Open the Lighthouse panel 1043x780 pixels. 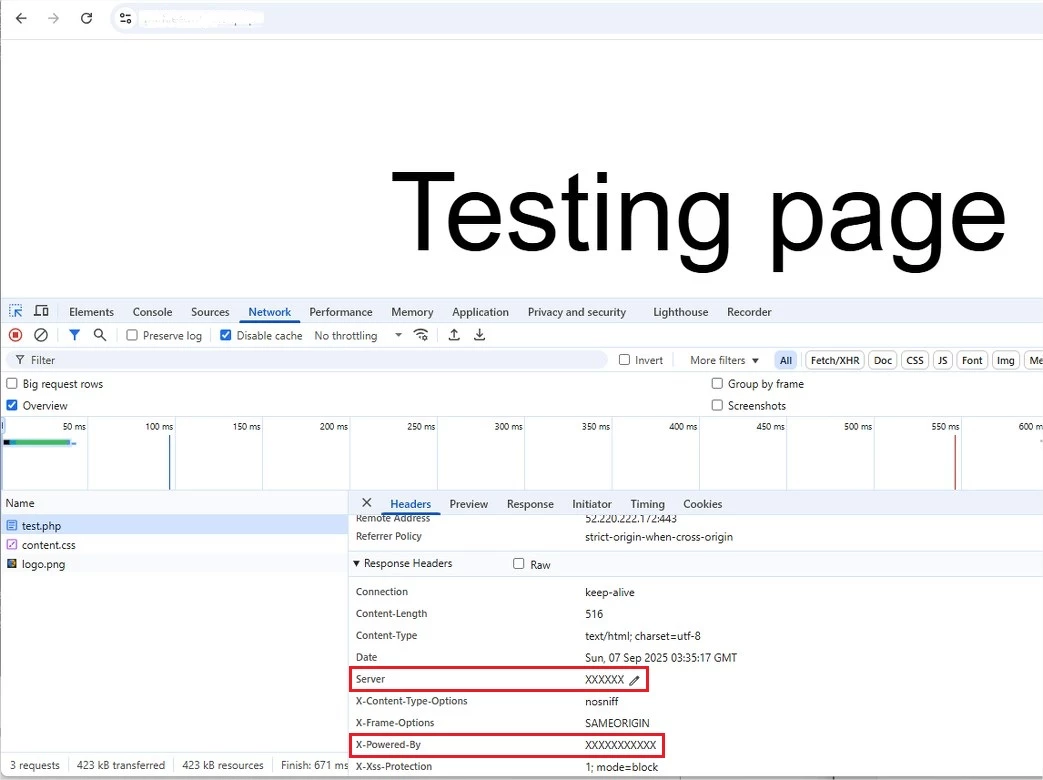pos(680,312)
